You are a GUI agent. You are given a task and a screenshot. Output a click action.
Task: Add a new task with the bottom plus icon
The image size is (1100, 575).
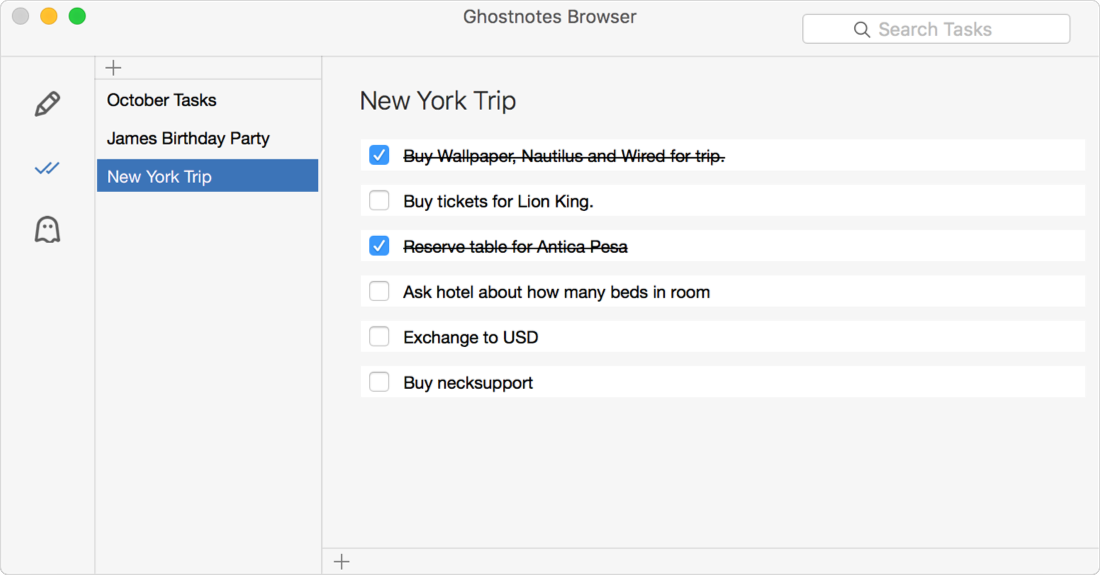coord(342,562)
